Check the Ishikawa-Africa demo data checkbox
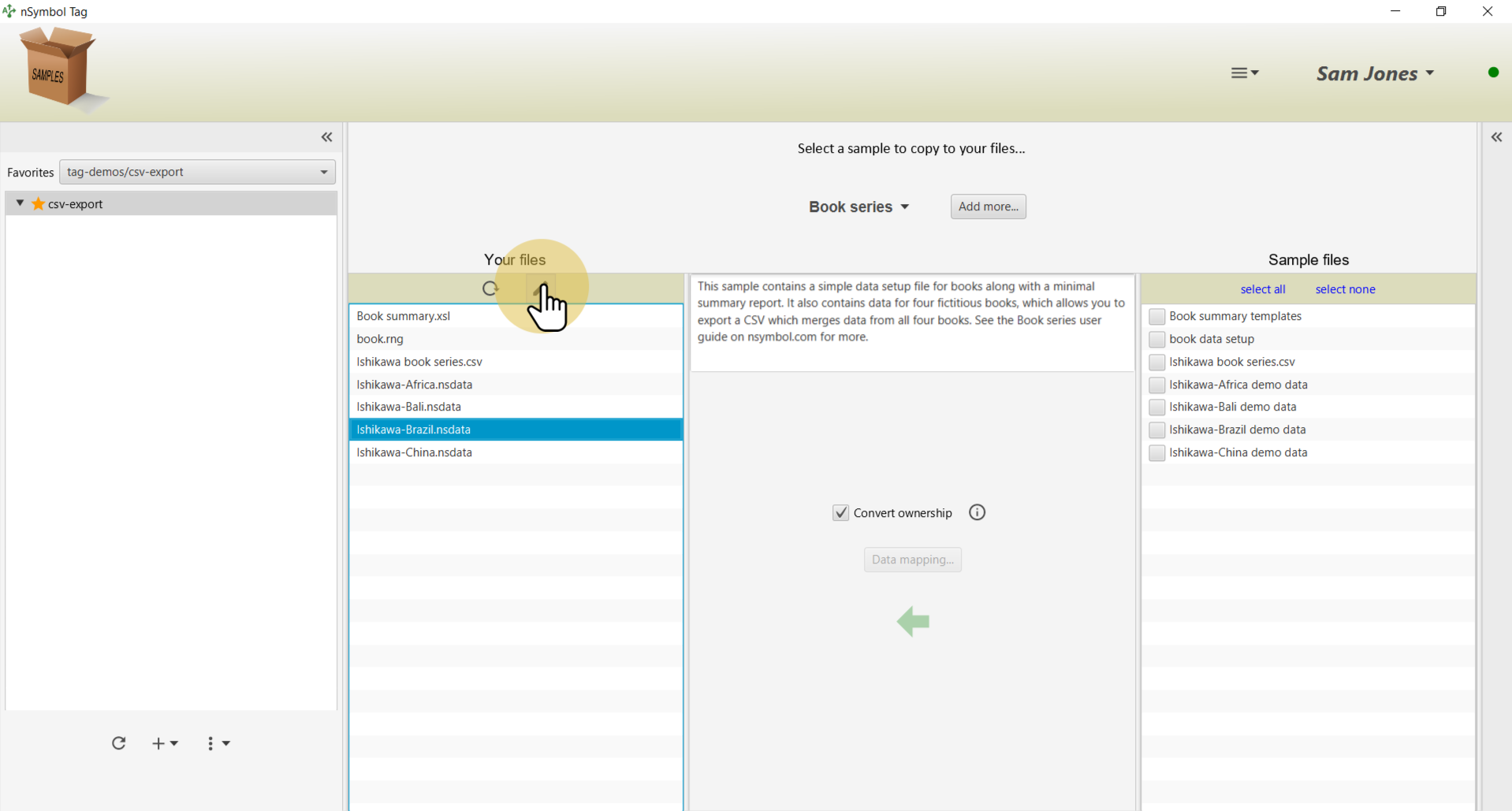1512x811 pixels. tap(1156, 385)
